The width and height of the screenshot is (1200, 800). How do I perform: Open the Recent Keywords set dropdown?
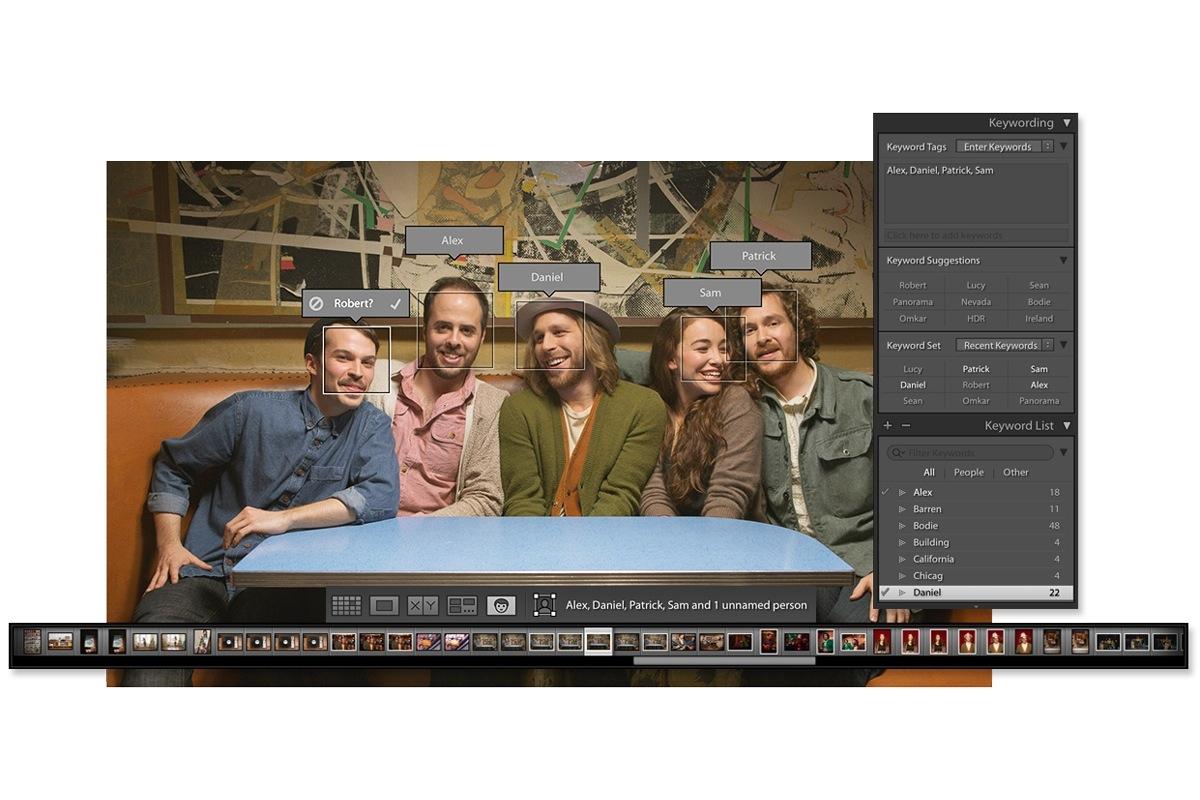point(1004,345)
